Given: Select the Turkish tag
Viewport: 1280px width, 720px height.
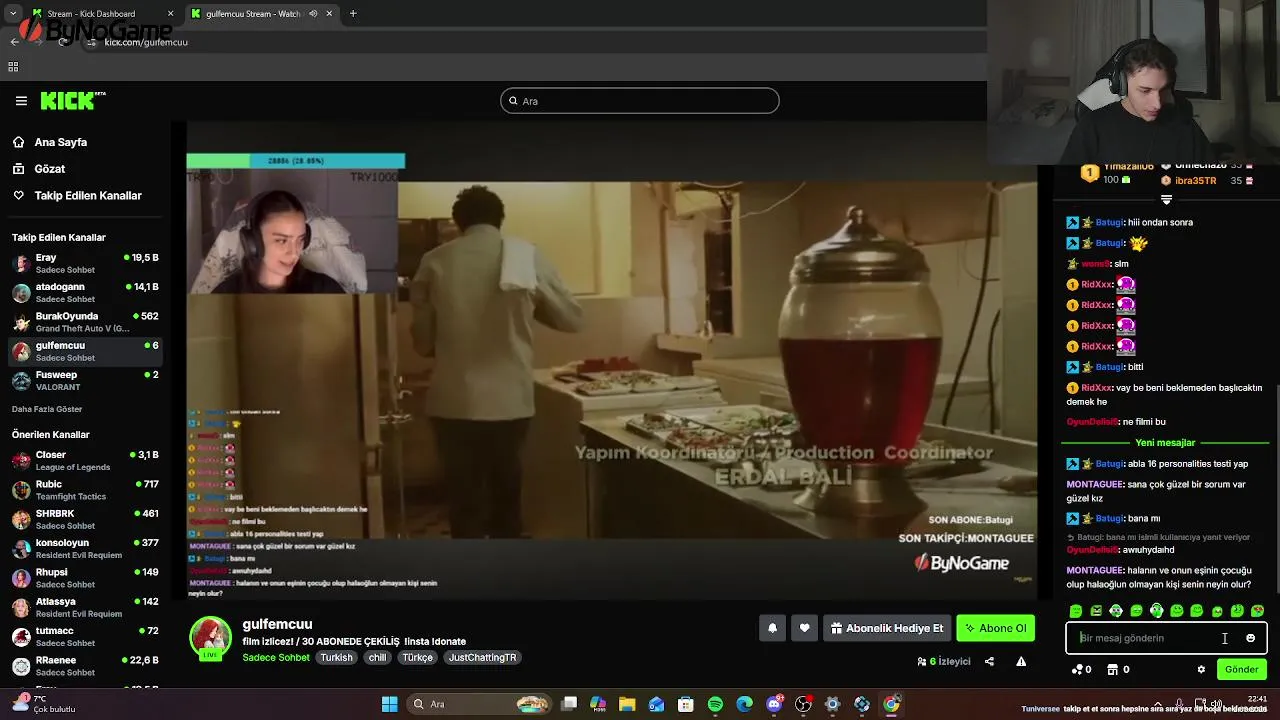Looking at the screenshot, I should tap(336, 657).
